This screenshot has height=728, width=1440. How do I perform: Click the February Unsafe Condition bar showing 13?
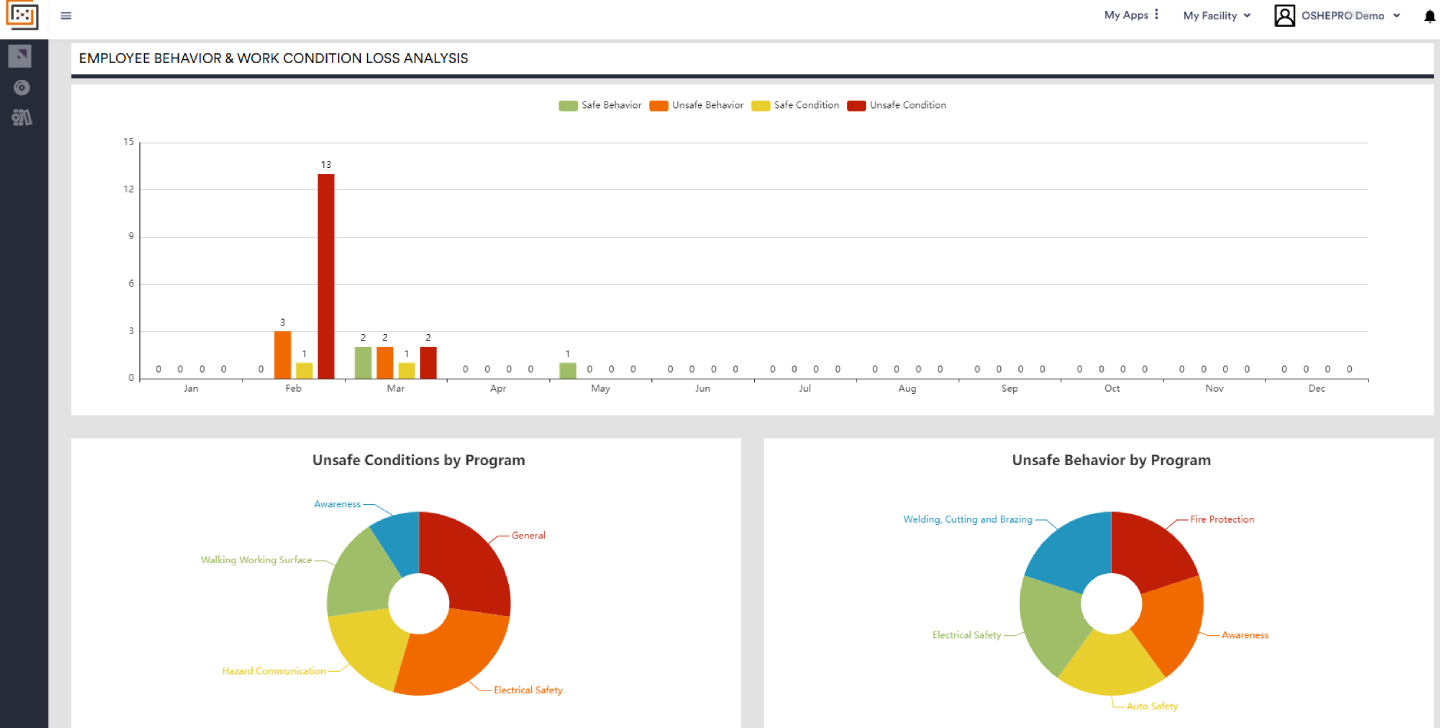(326, 276)
